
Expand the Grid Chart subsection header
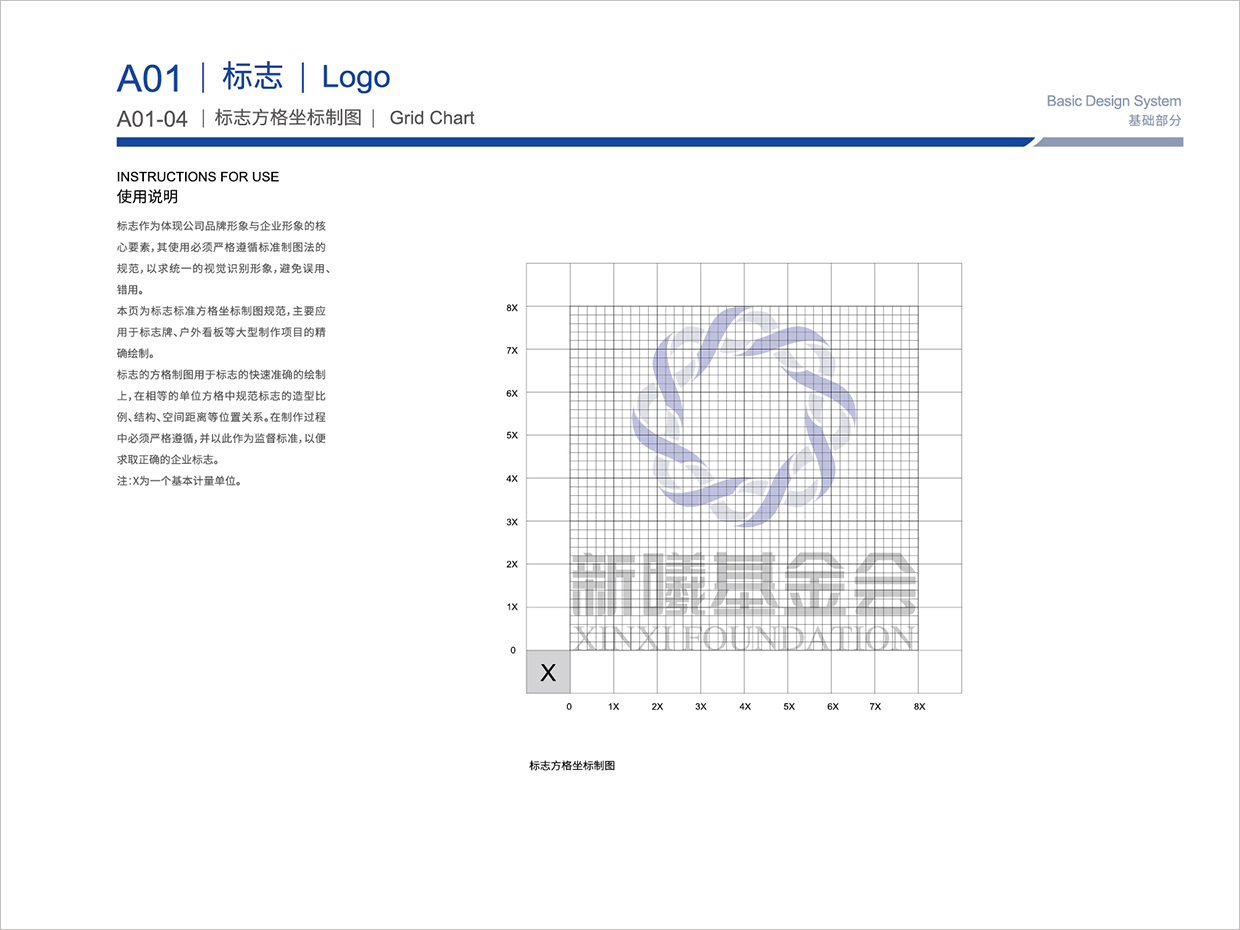[432, 117]
